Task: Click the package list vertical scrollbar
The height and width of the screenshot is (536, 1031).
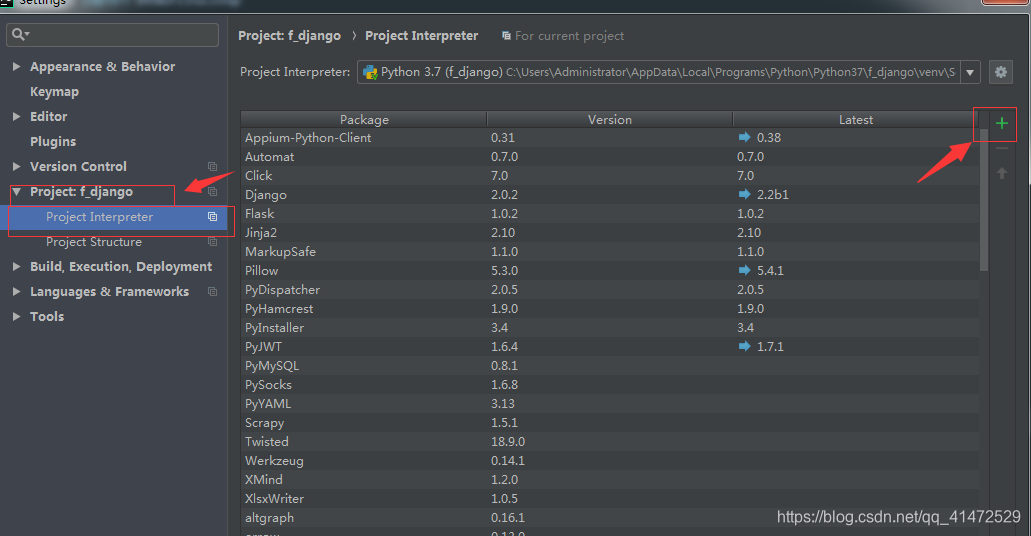Action: coord(984,200)
